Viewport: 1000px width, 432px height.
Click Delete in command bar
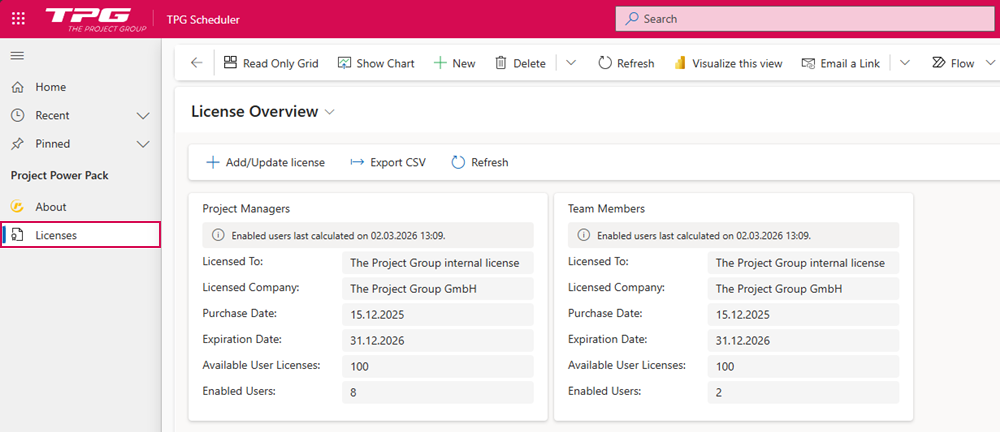[x=520, y=63]
